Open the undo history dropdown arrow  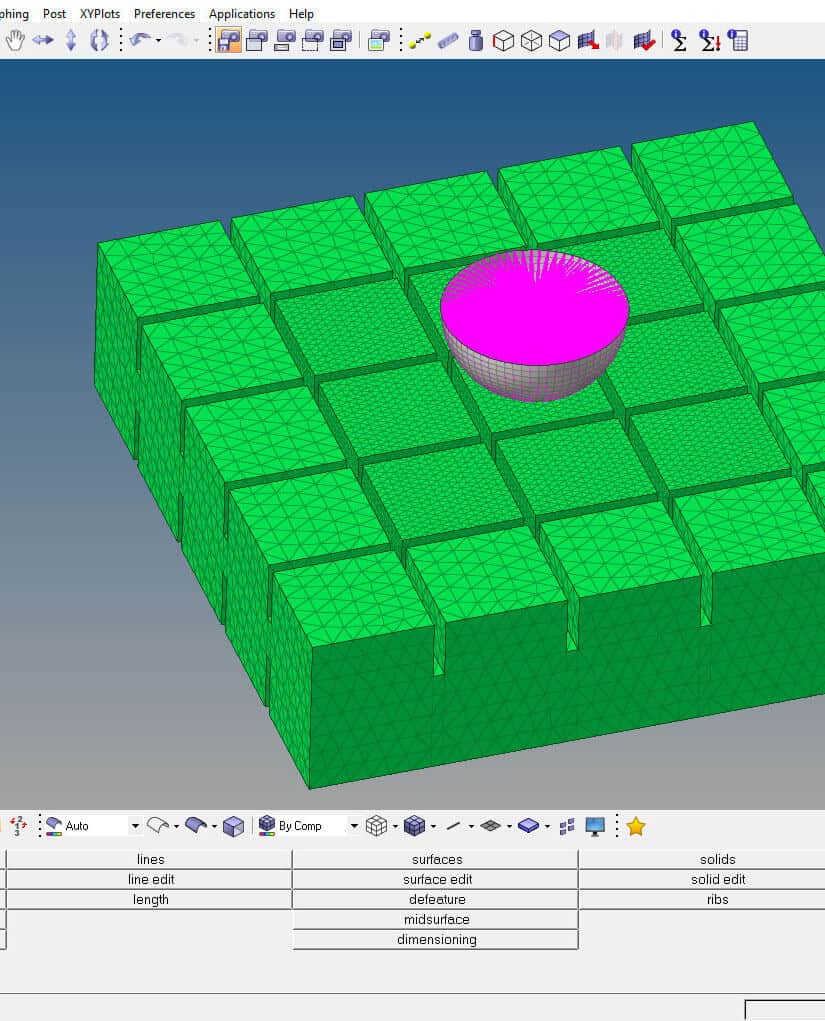pos(158,41)
